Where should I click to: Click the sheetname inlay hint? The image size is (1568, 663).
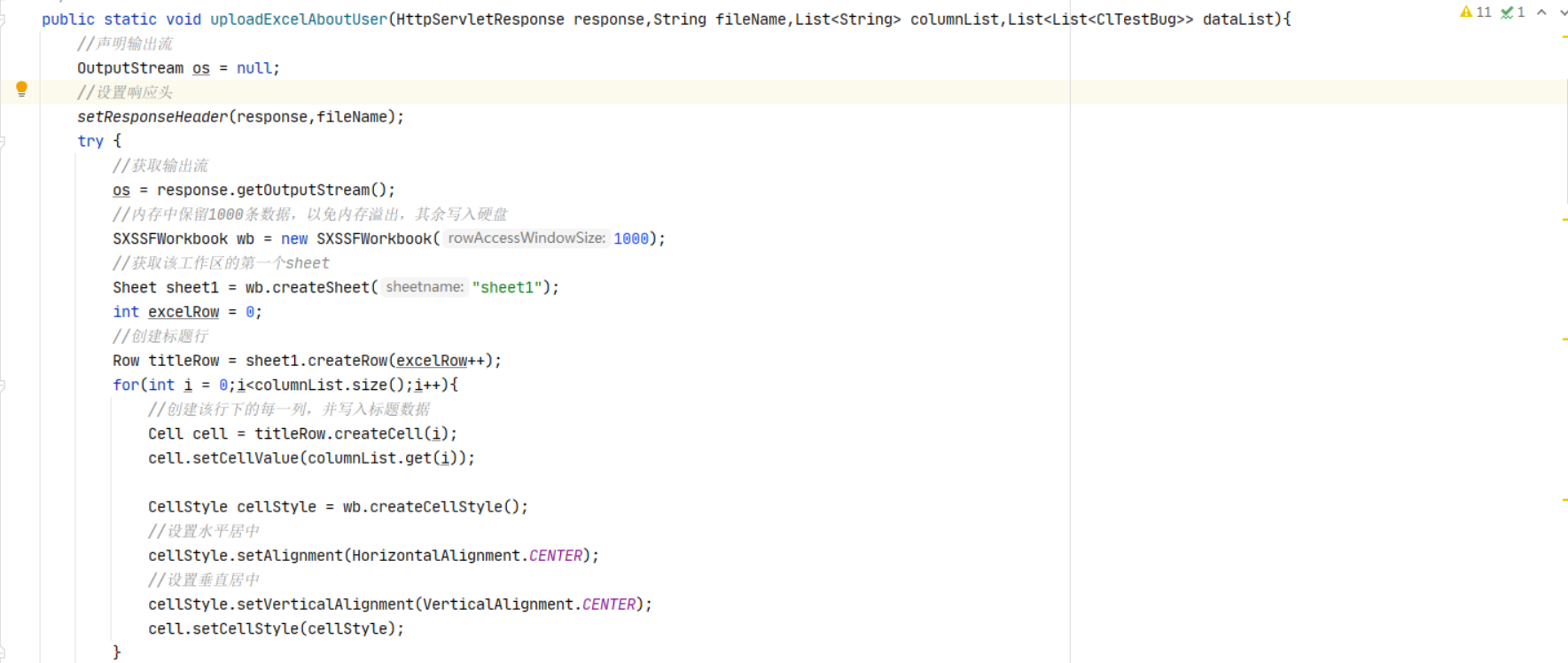425,287
